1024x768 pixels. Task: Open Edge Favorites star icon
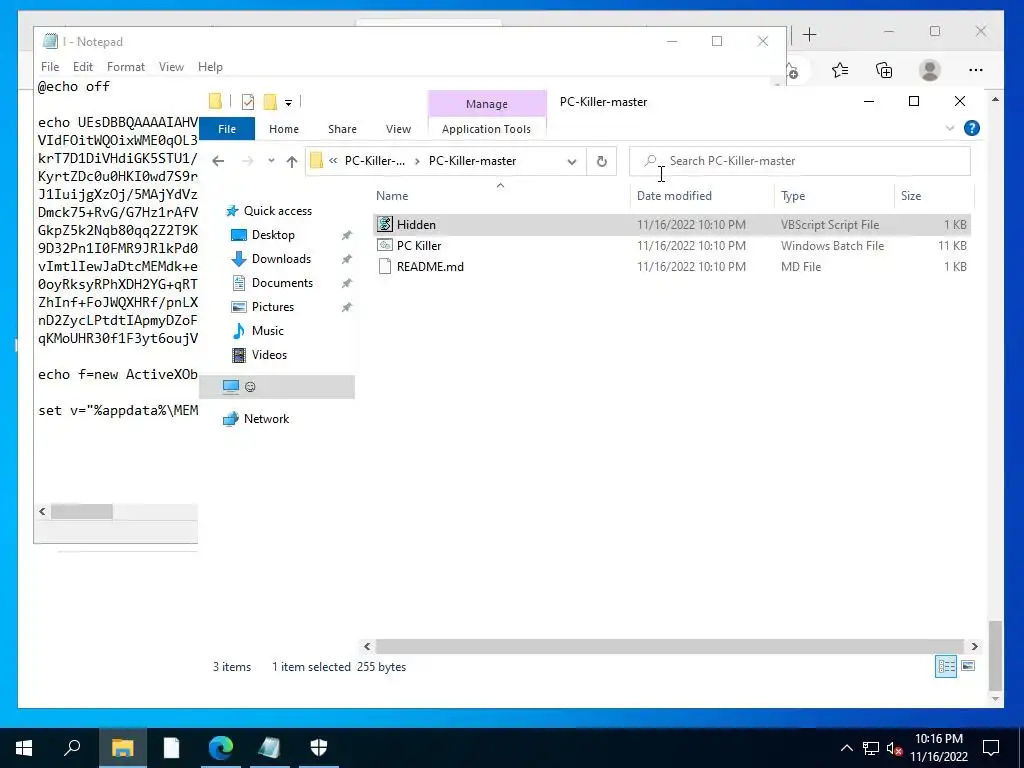point(840,70)
